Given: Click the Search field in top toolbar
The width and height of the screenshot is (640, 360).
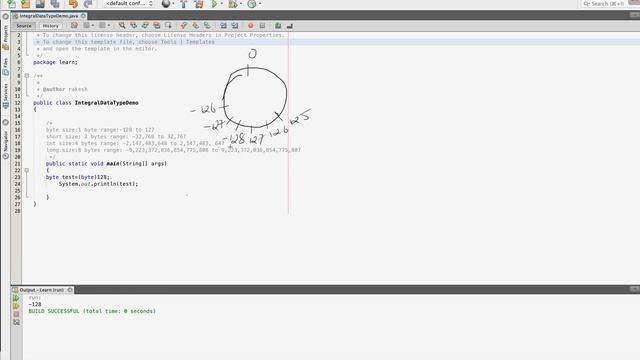Looking at the screenshot, I should click(606, 4).
